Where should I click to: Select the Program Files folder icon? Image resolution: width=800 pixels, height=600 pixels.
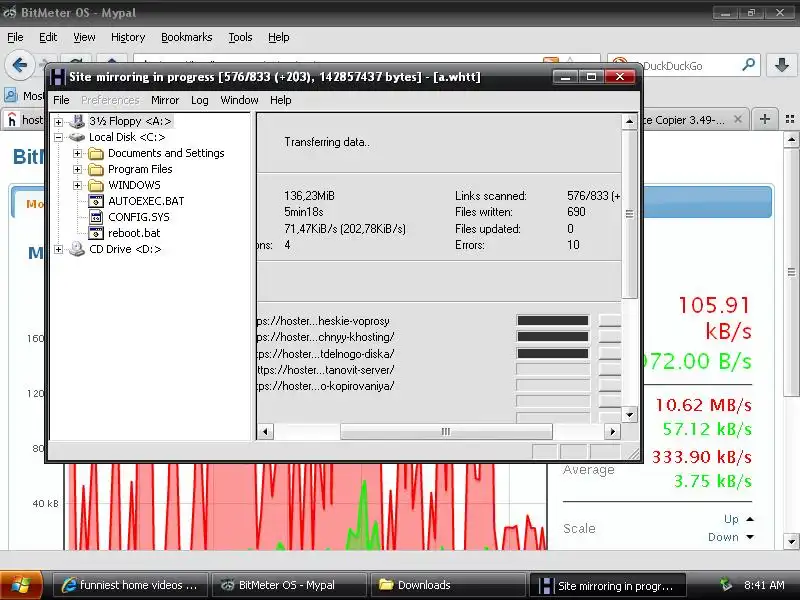click(x=96, y=169)
